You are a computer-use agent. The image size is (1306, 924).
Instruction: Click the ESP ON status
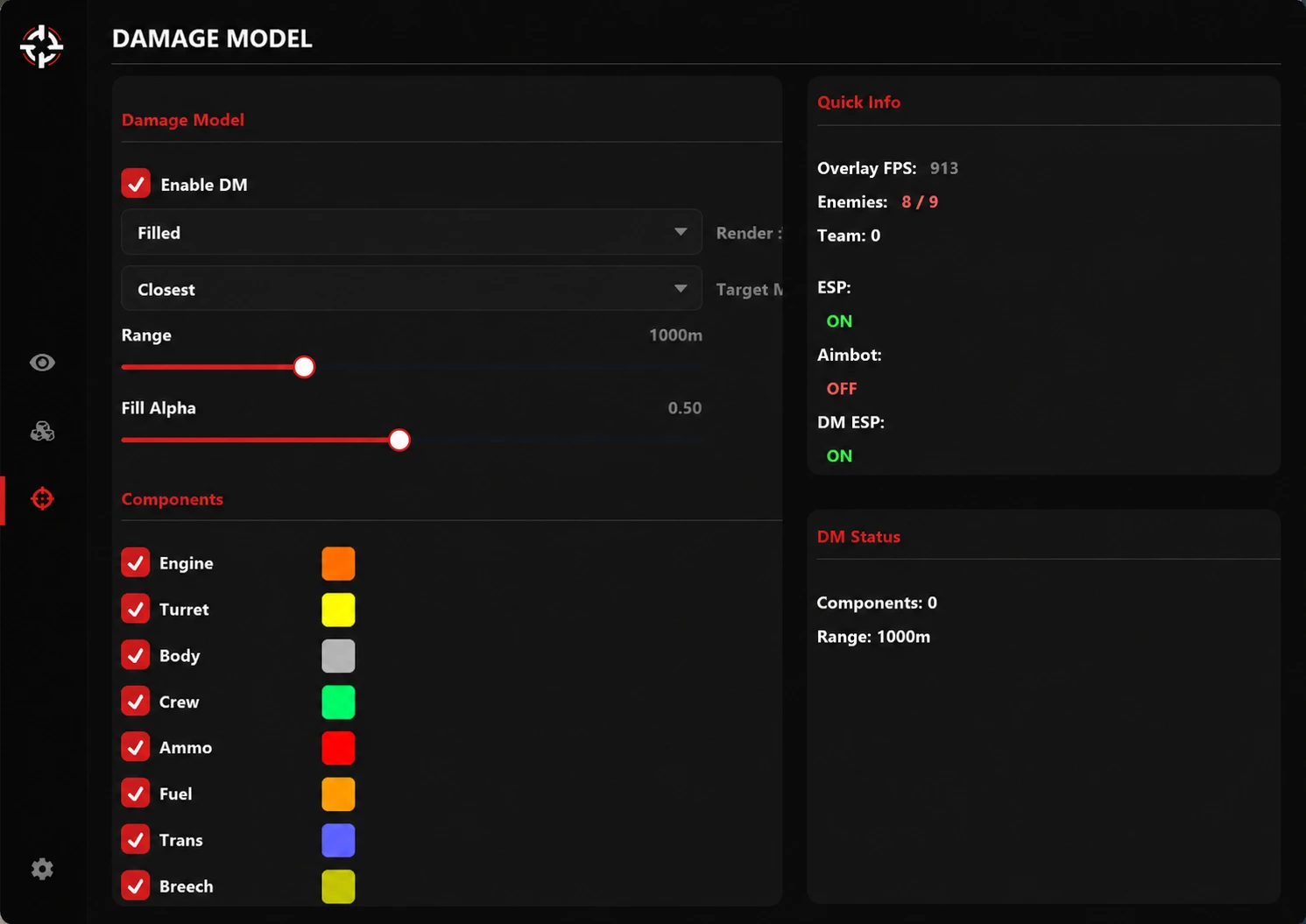point(839,321)
